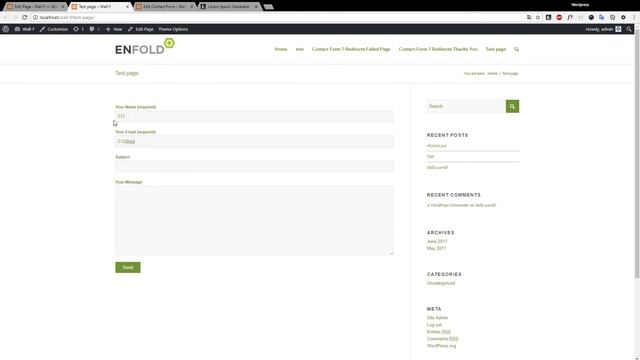Open the Uncategorized category
Image resolution: width=640 pixels, height=360 pixels.
click(x=441, y=283)
